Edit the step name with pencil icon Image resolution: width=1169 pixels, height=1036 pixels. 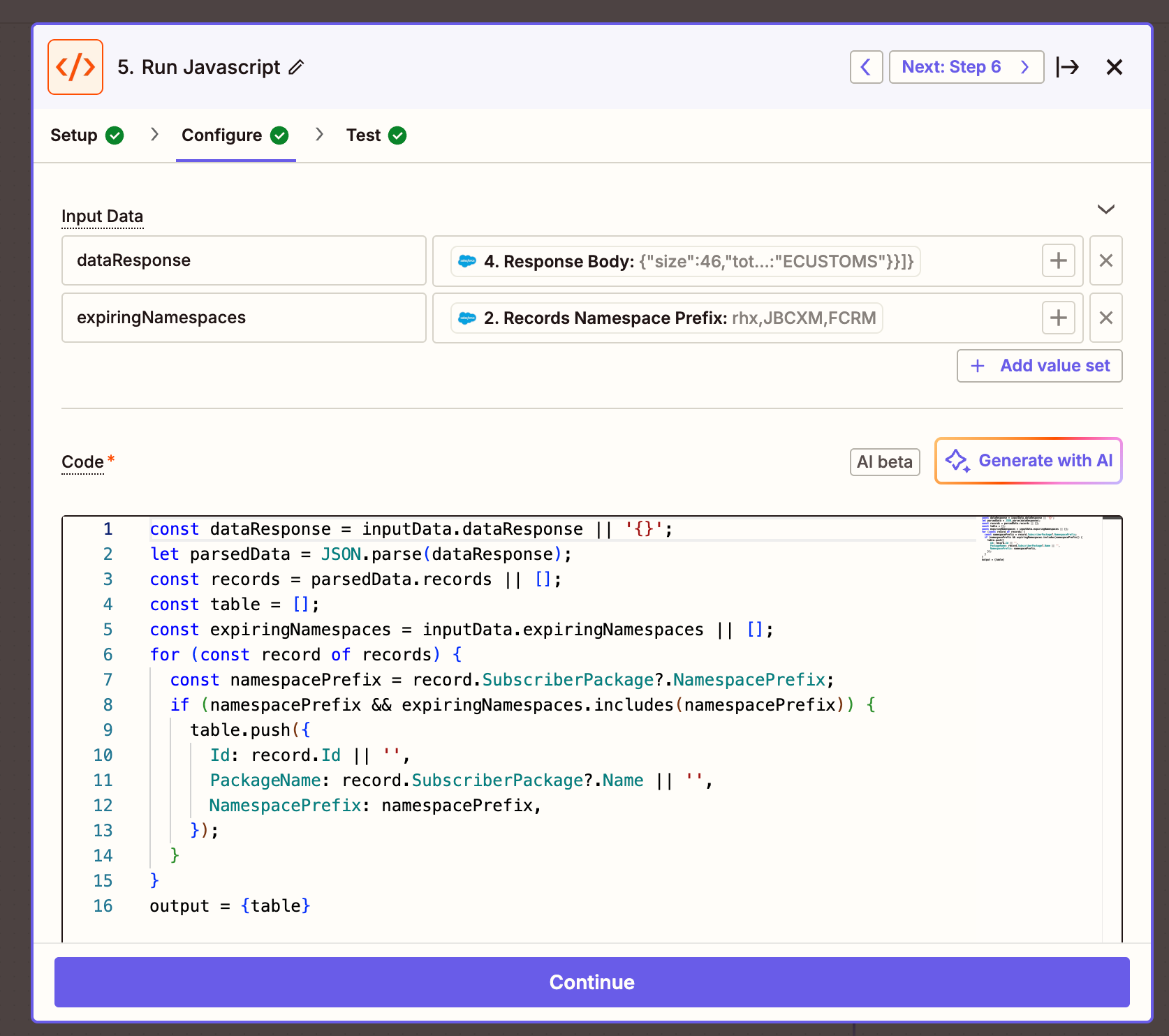point(297,67)
